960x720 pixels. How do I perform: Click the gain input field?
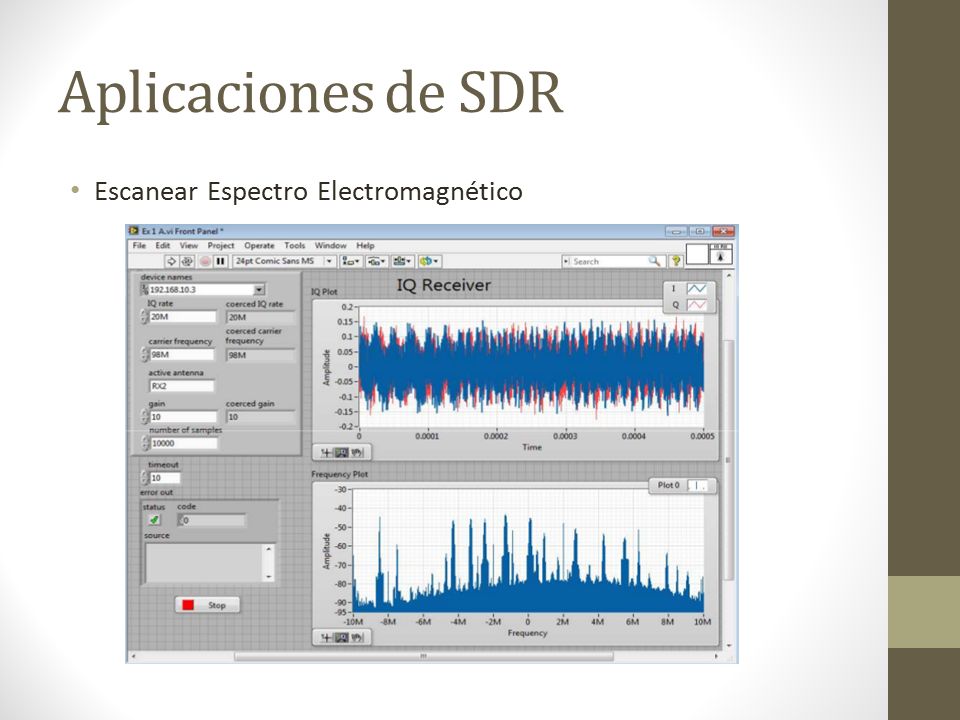tap(183, 416)
